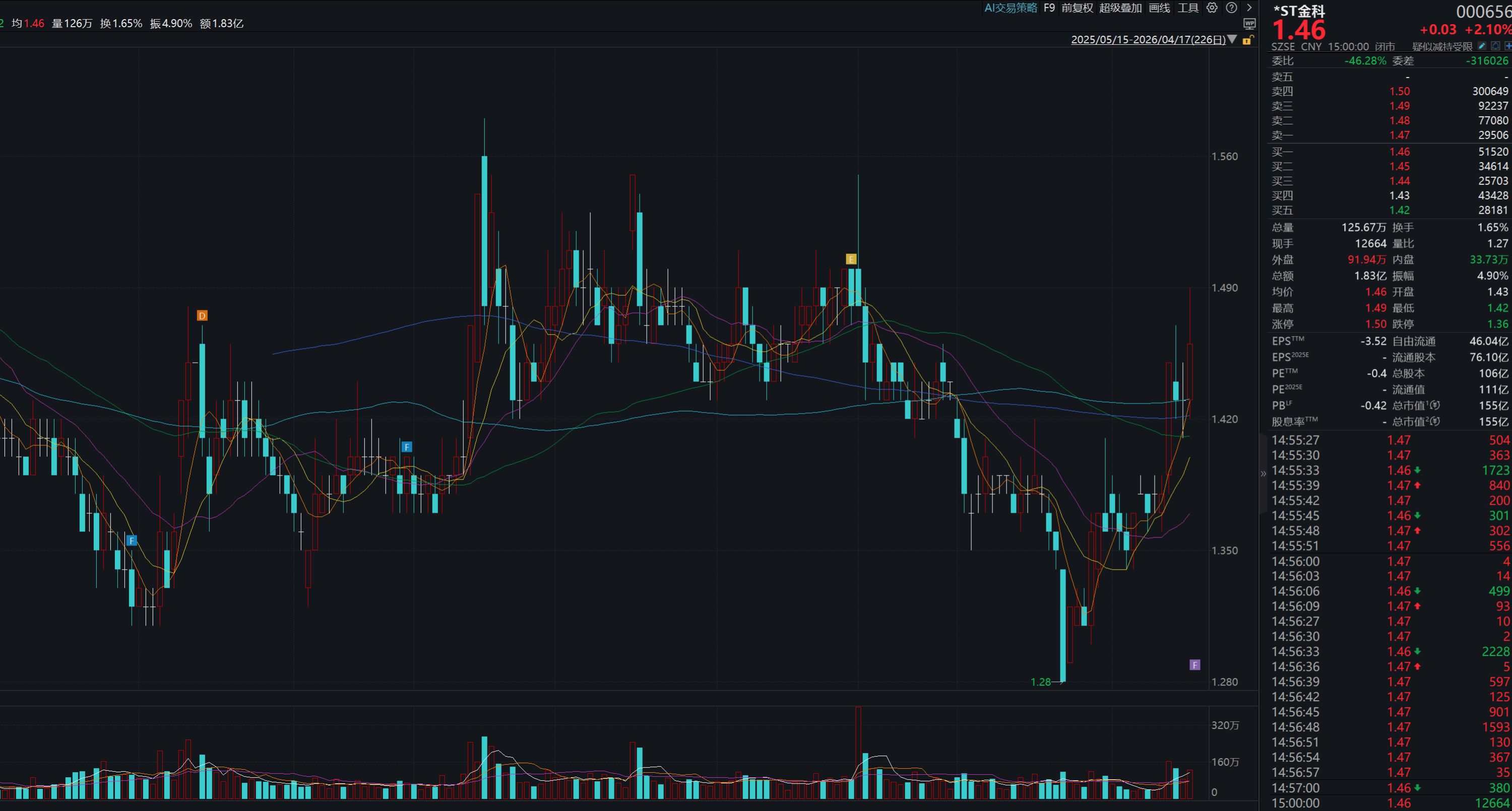Click the F9 button
The width and height of the screenshot is (1512, 811).
coord(1049,8)
